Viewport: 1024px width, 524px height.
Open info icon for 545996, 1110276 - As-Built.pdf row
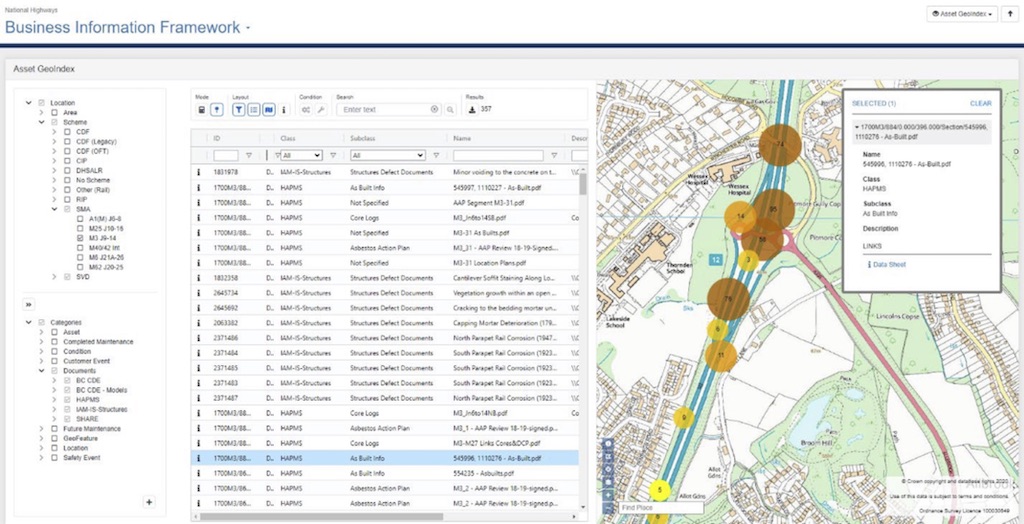coord(199,459)
